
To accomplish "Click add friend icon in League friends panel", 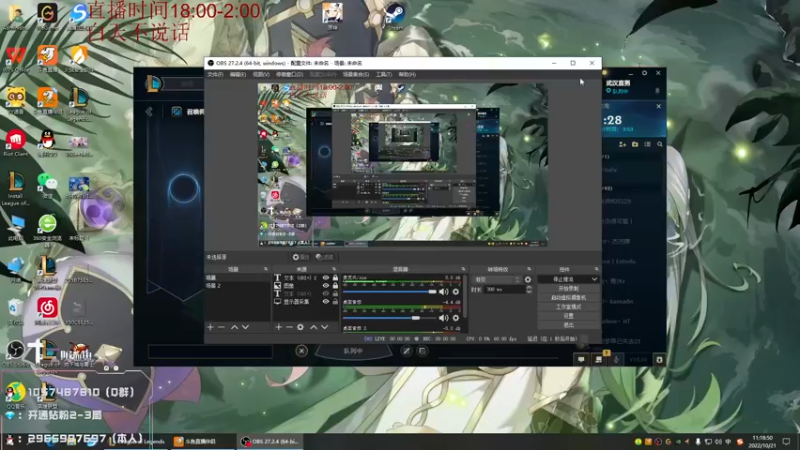I will 622,144.
